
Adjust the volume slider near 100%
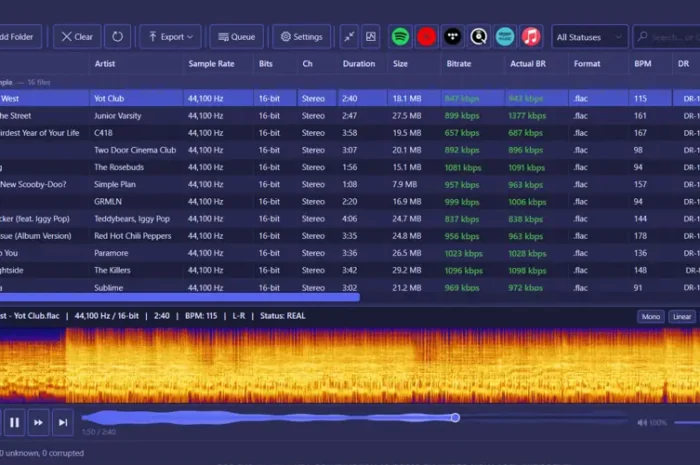click(687, 422)
